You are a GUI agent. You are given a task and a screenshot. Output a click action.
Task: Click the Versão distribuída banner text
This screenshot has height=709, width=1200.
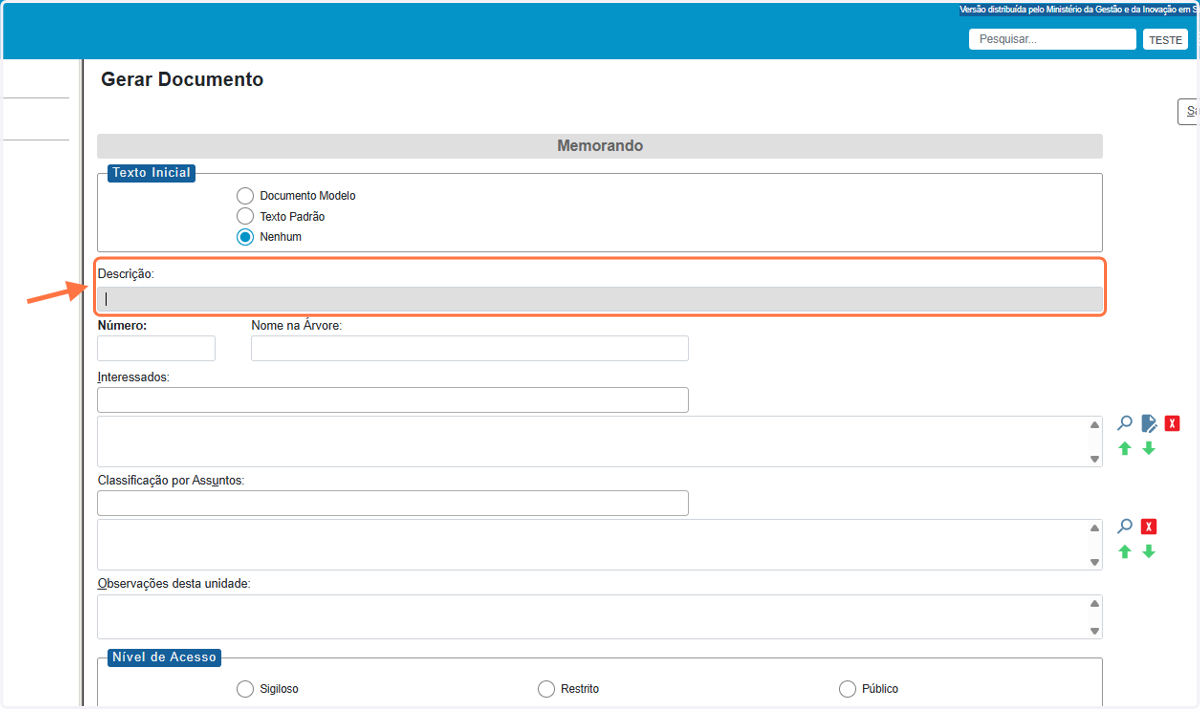click(1078, 9)
